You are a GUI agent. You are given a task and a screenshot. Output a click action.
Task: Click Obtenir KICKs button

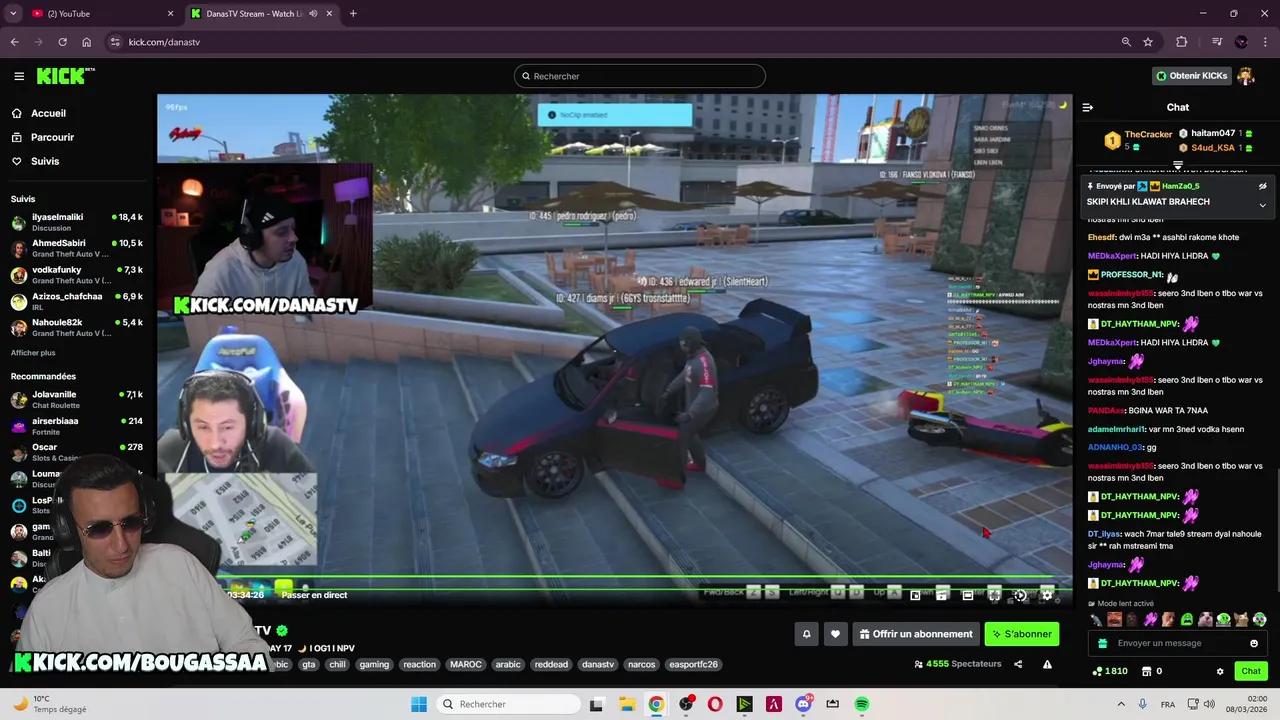pos(1191,76)
